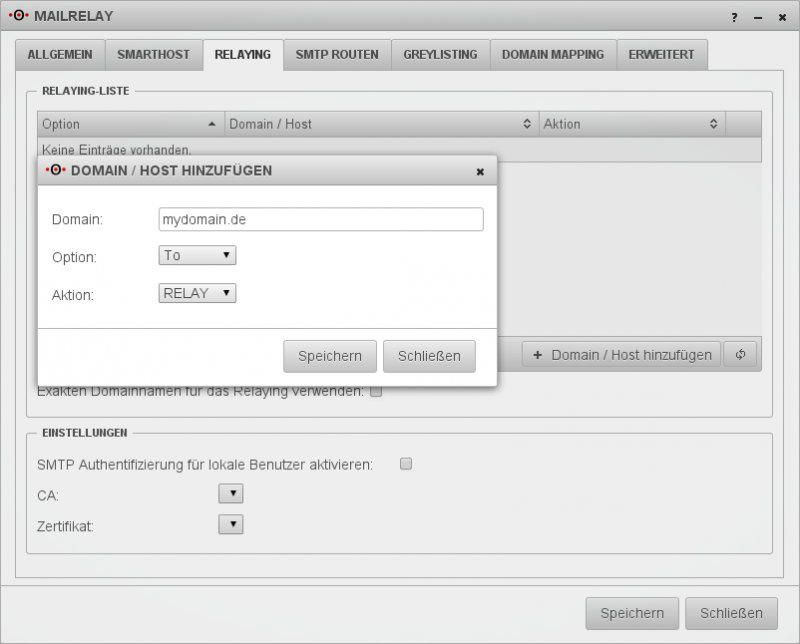Expand the CA selection dropdown
The width and height of the screenshot is (800, 644).
[229, 493]
